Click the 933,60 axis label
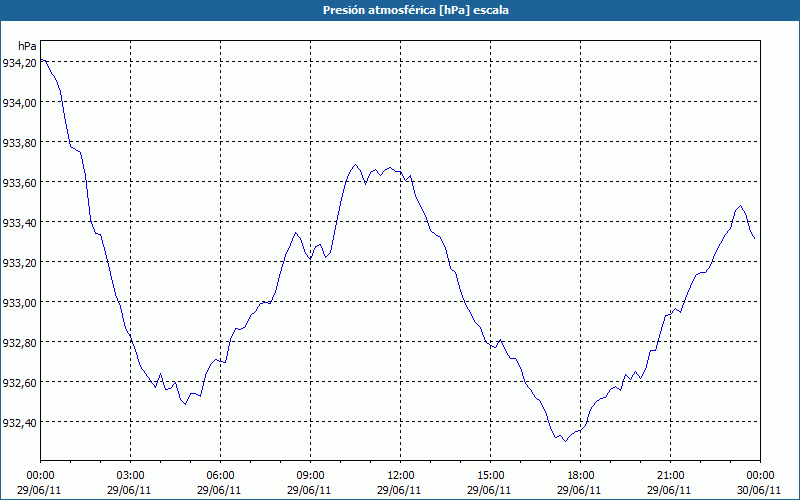Screen dimensions: 800x500 (x=20, y=183)
